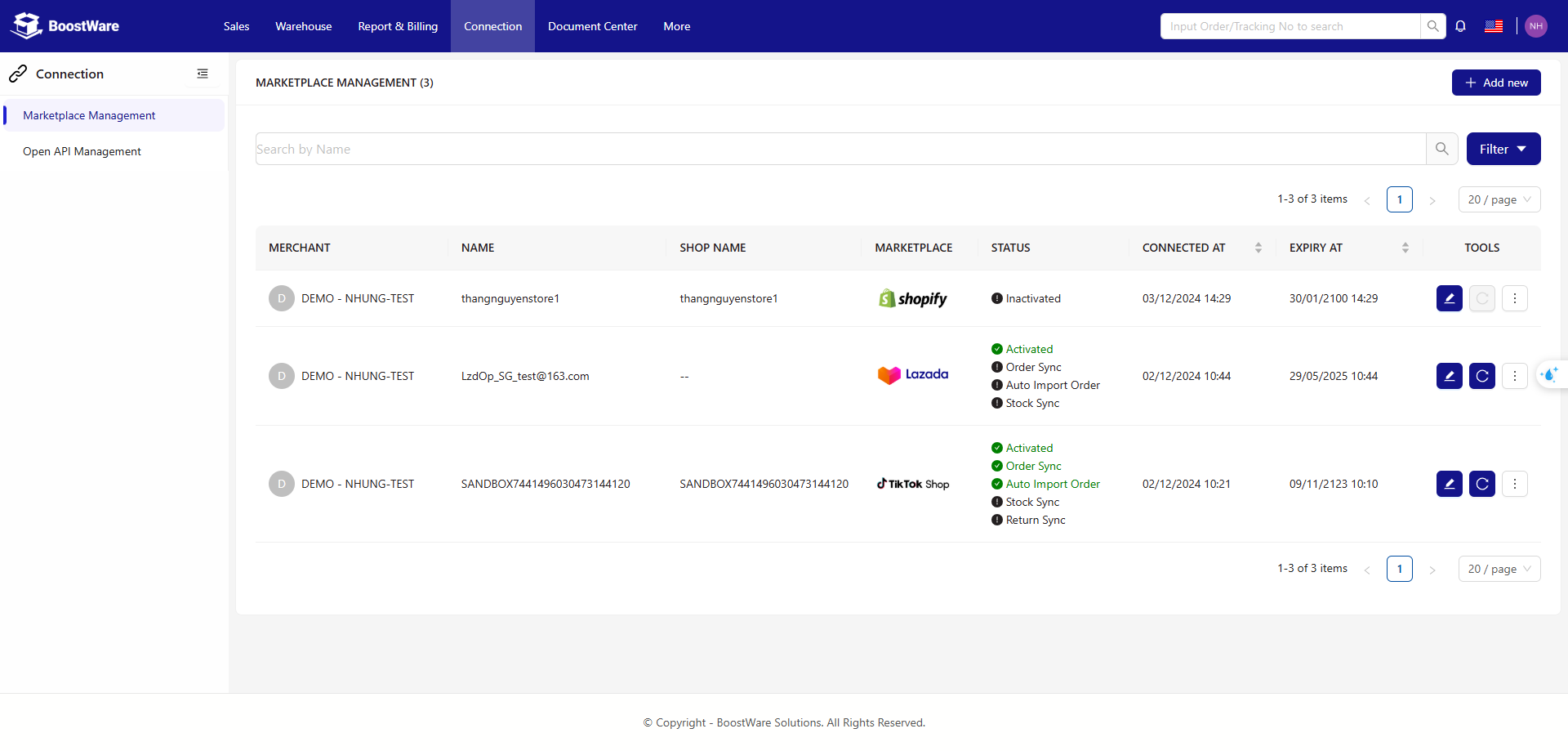Sort by Connected At column
This screenshot has width=1568, height=751.
coord(1258,248)
